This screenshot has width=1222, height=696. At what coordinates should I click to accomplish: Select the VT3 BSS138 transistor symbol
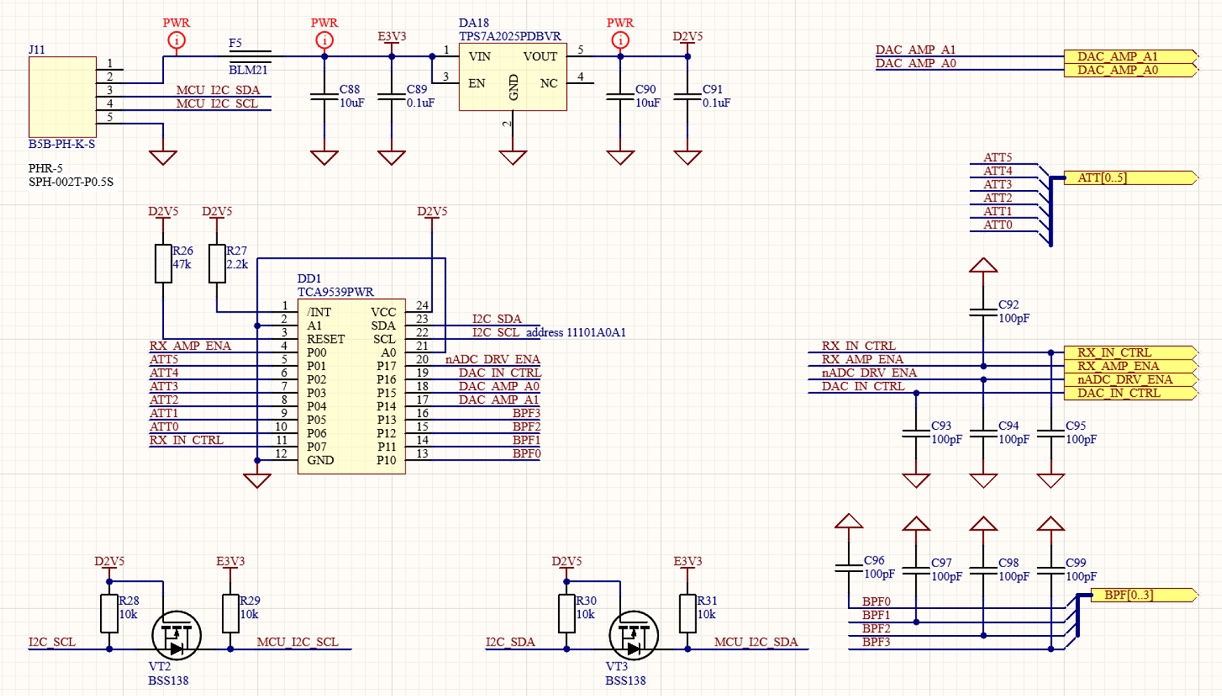(x=633, y=634)
